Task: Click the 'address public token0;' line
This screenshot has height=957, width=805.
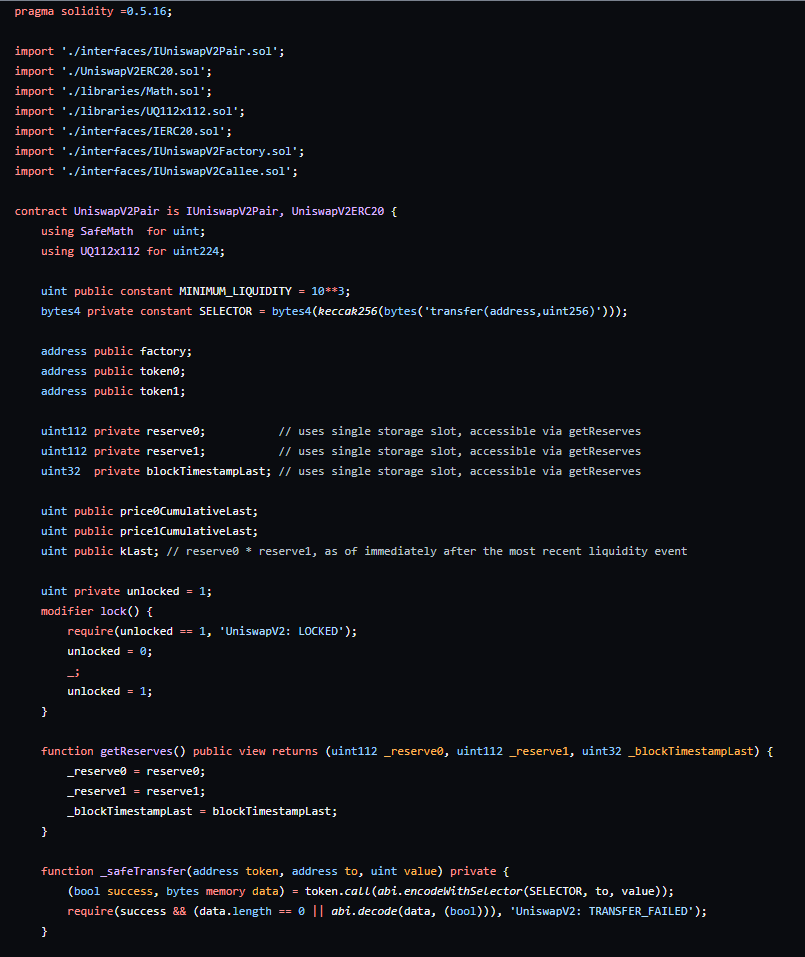Action: pyautogui.click(x=114, y=371)
